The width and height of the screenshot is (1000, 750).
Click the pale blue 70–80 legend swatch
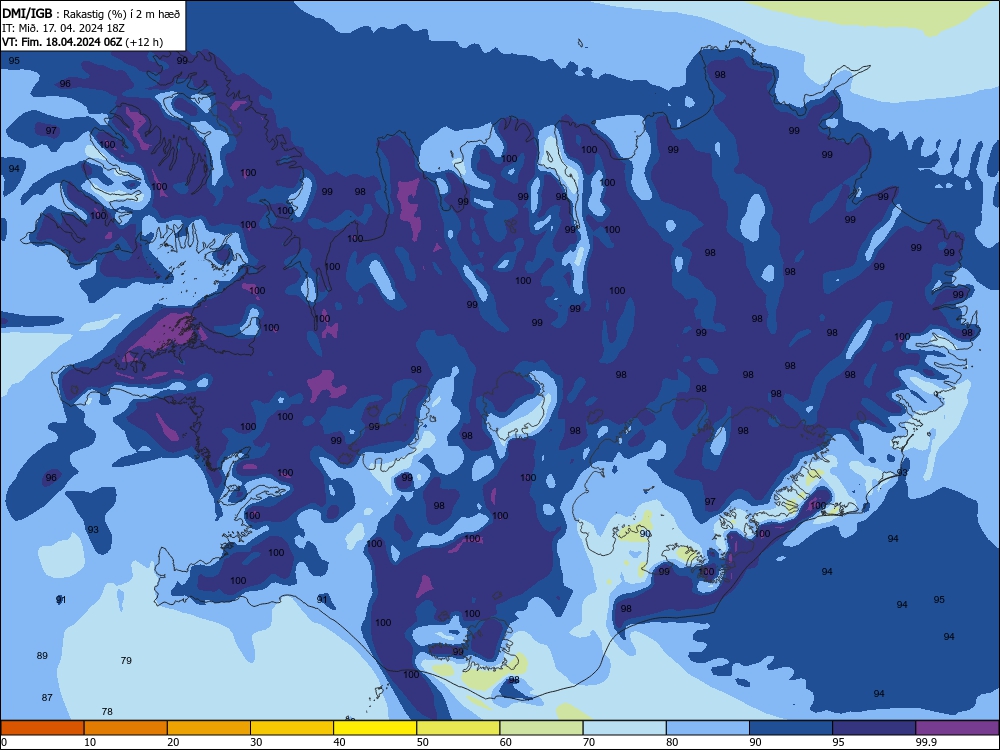coord(624,728)
